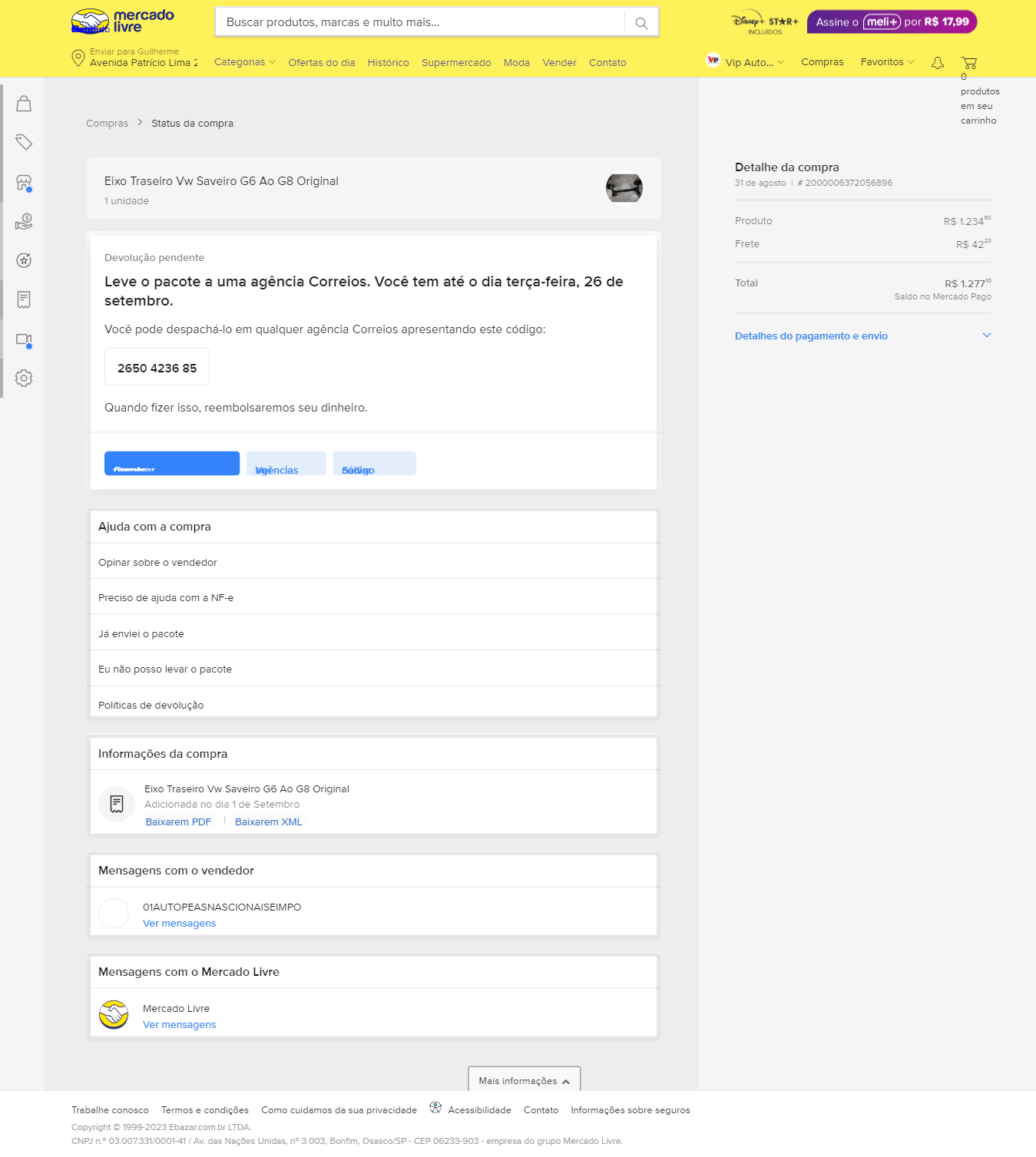
Task: Open the Supermercado menu item
Action: (456, 63)
